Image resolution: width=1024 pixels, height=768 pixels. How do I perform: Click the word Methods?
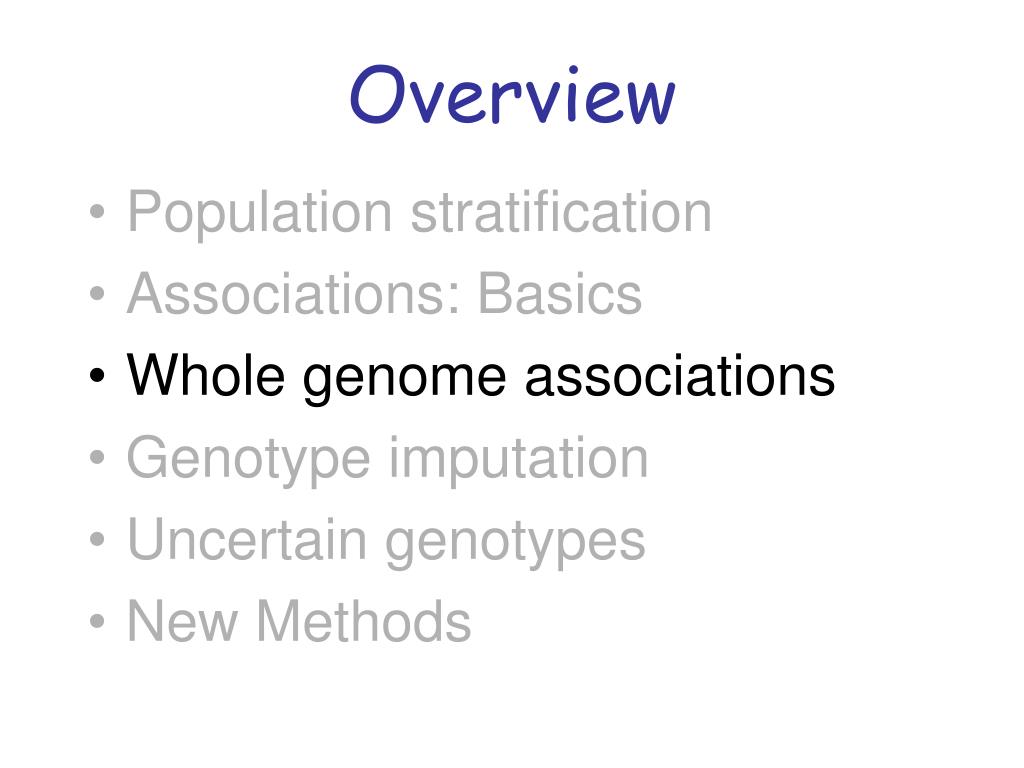364,621
